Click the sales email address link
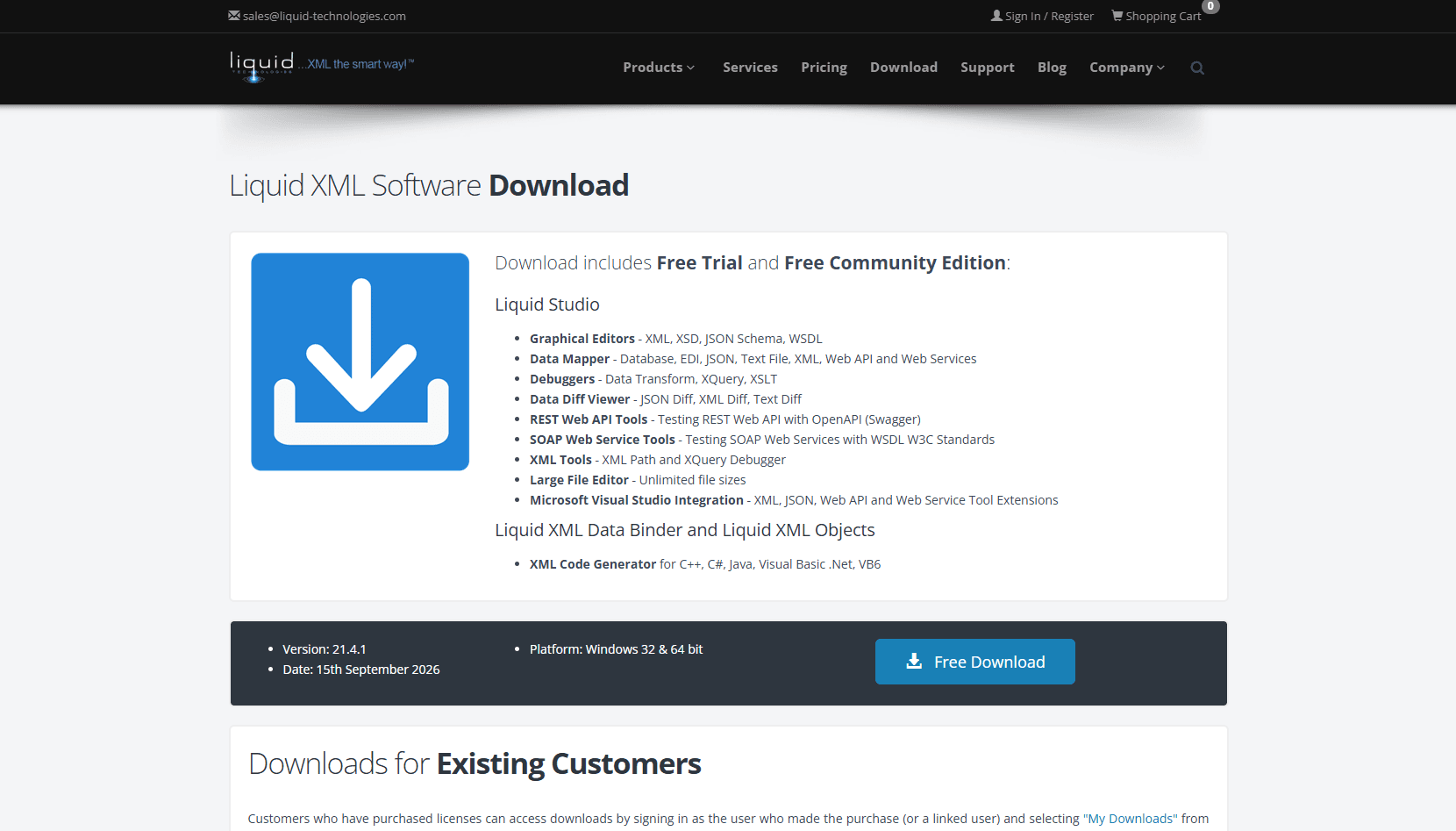 (325, 16)
